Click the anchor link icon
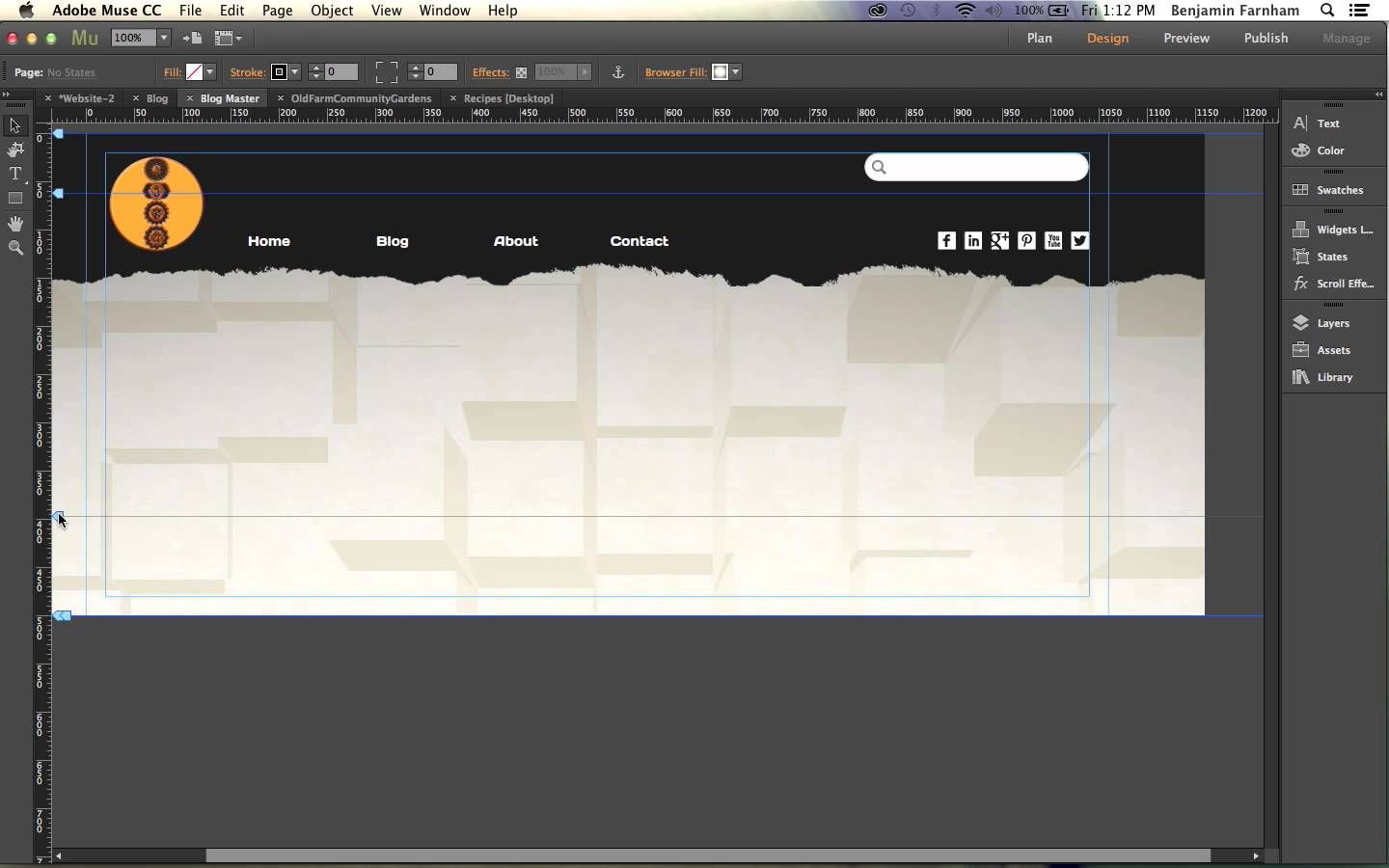Image resolution: width=1389 pixels, height=868 pixels. tap(619, 72)
